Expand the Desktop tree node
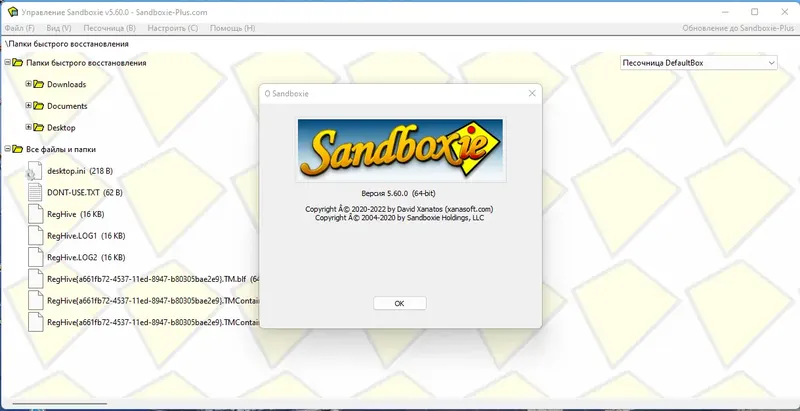800x411 pixels. coord(29,127)
